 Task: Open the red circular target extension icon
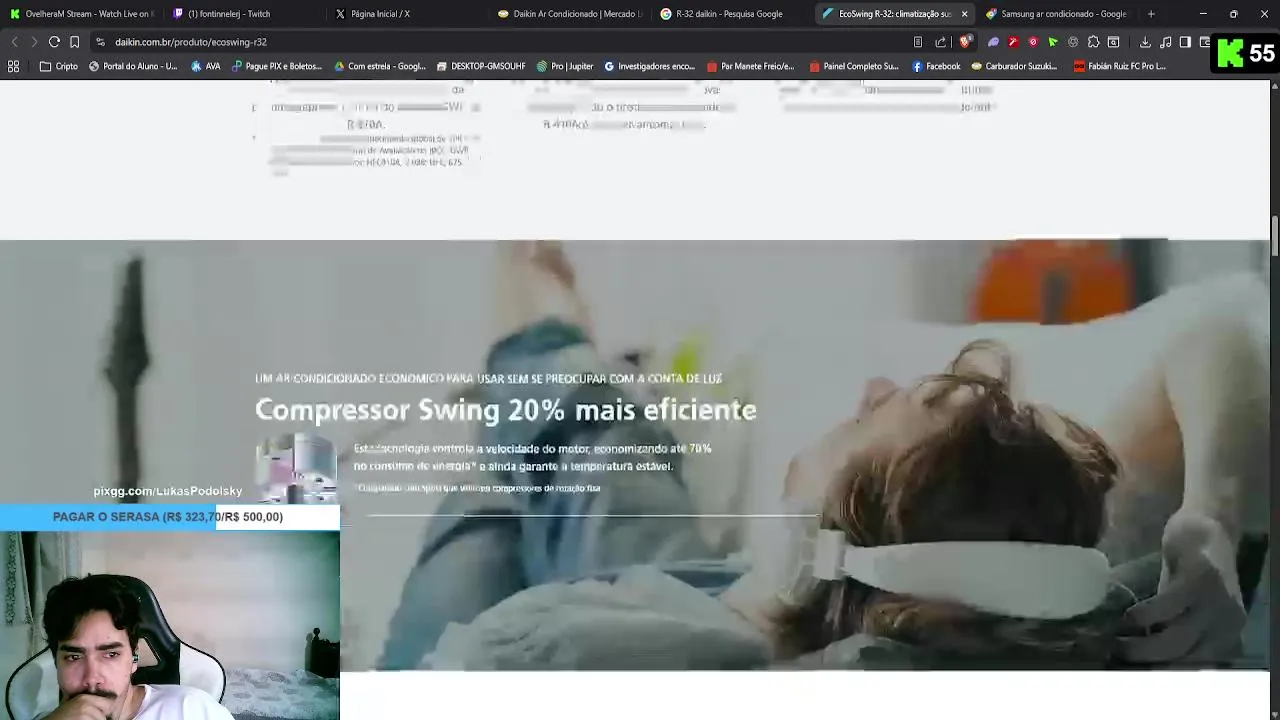(x=1033, y=42)
